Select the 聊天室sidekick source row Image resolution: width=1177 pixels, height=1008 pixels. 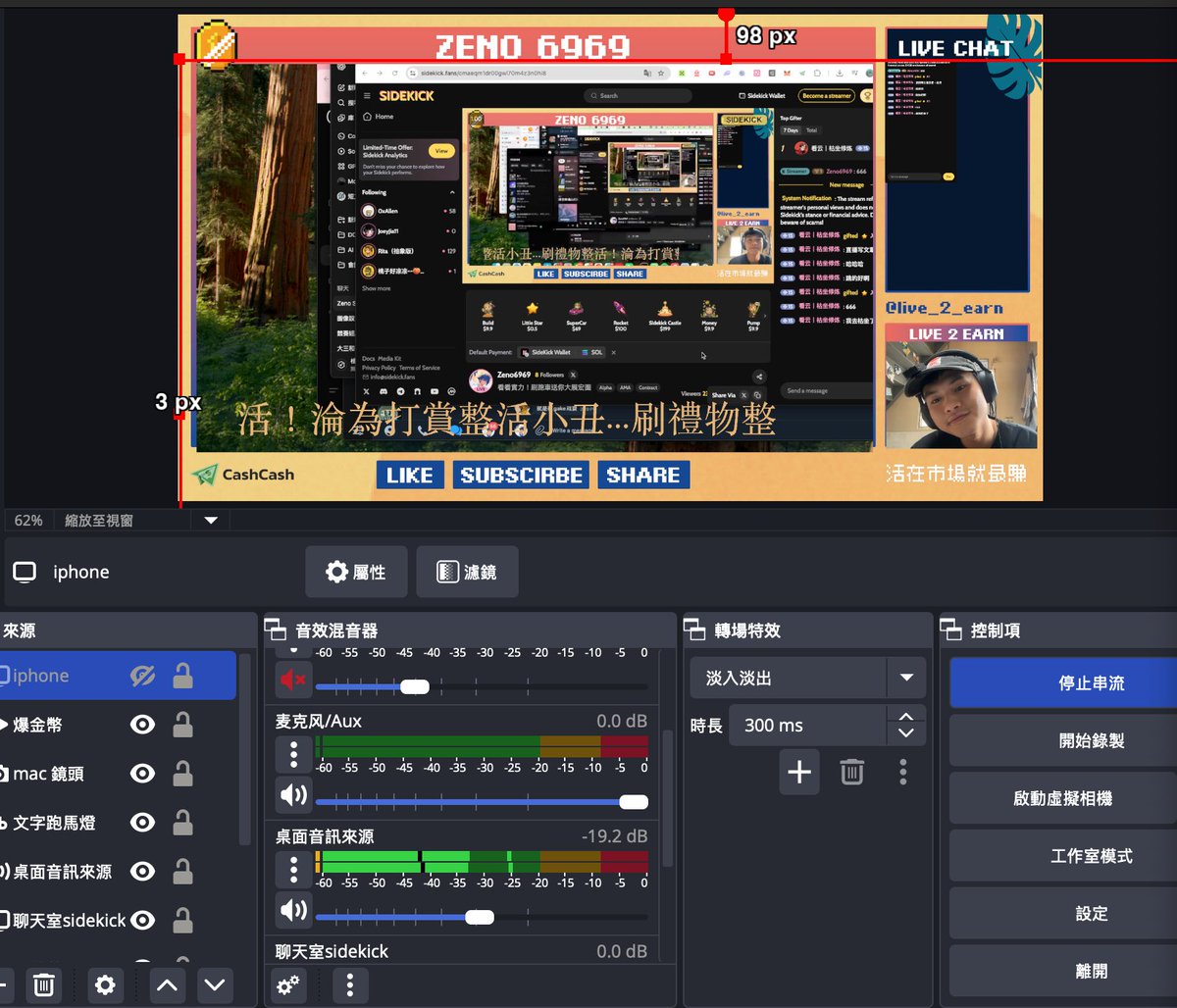click(118, 920)
